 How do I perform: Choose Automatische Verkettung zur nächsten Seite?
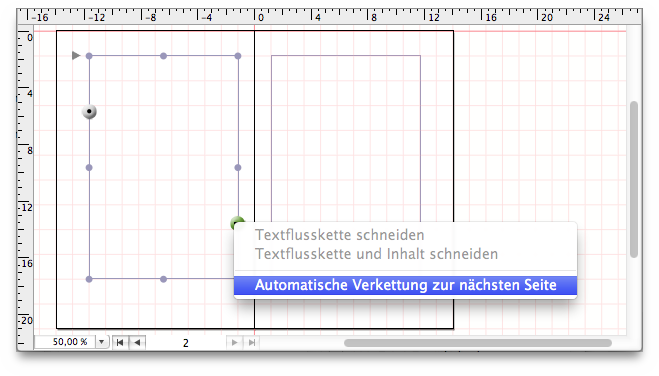[x=405, y=285]
